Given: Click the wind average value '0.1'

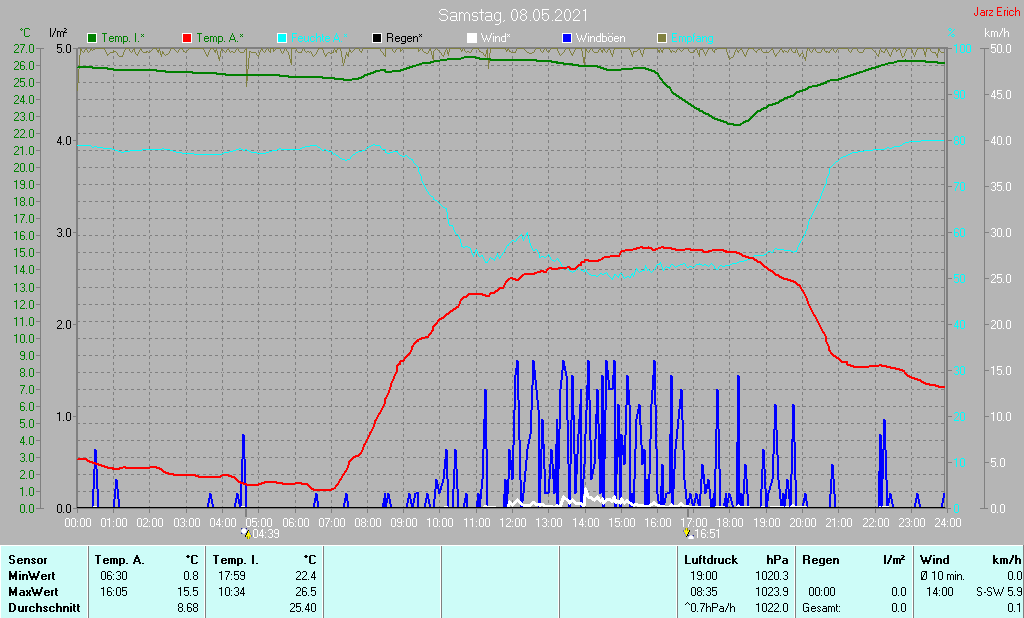Looking at the screenshot, I should coord(1014,608).
